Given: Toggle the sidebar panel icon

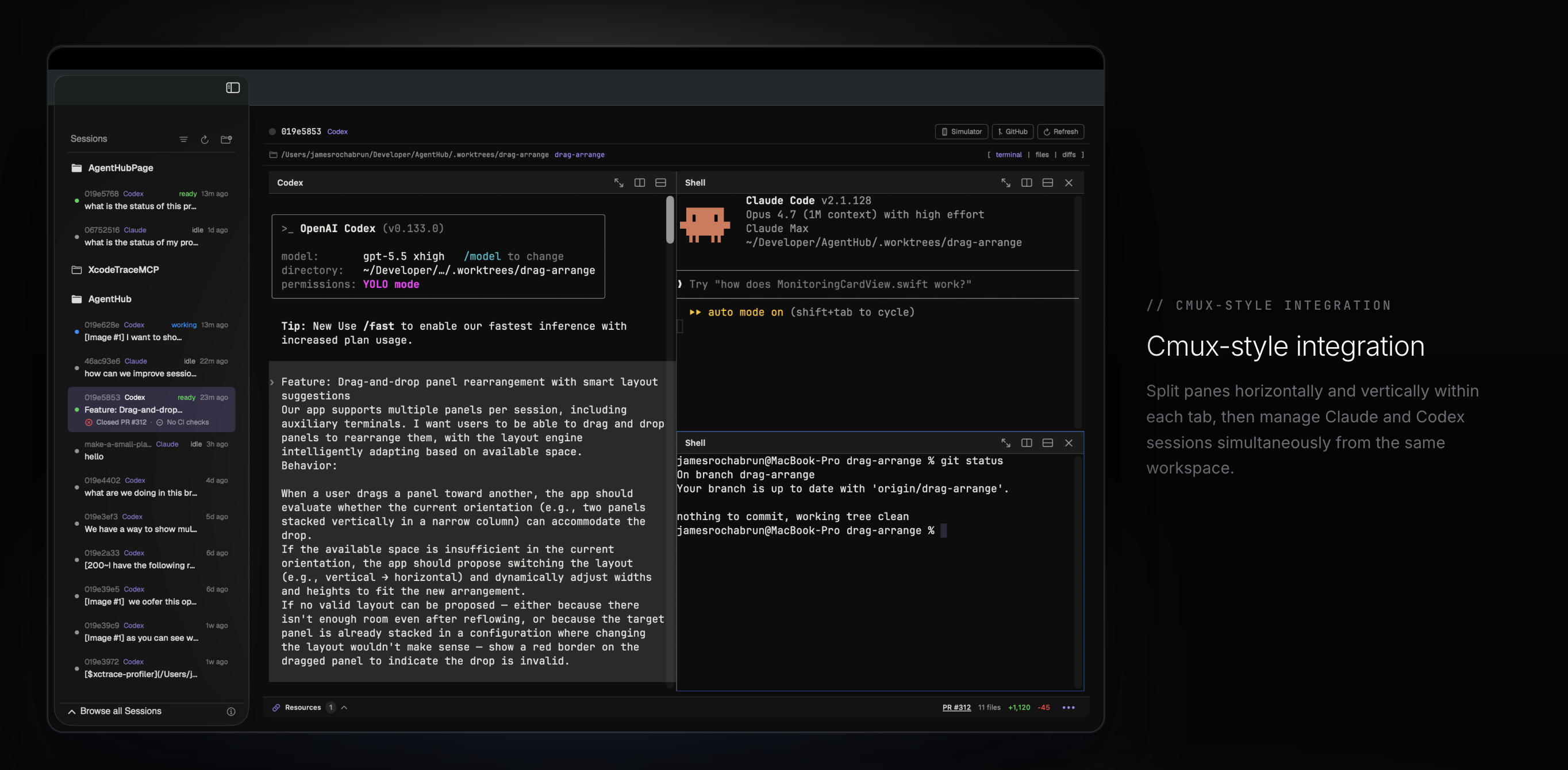Looking at the screenshot, I should coord(233,88).
